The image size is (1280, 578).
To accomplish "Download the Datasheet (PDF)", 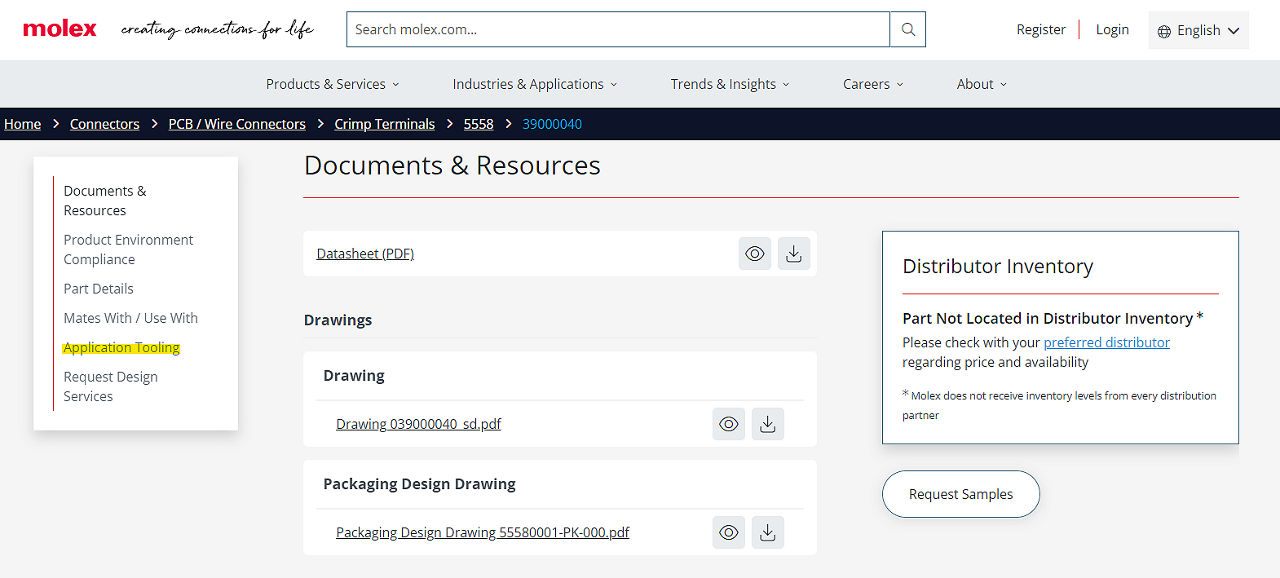I will 793,254.
